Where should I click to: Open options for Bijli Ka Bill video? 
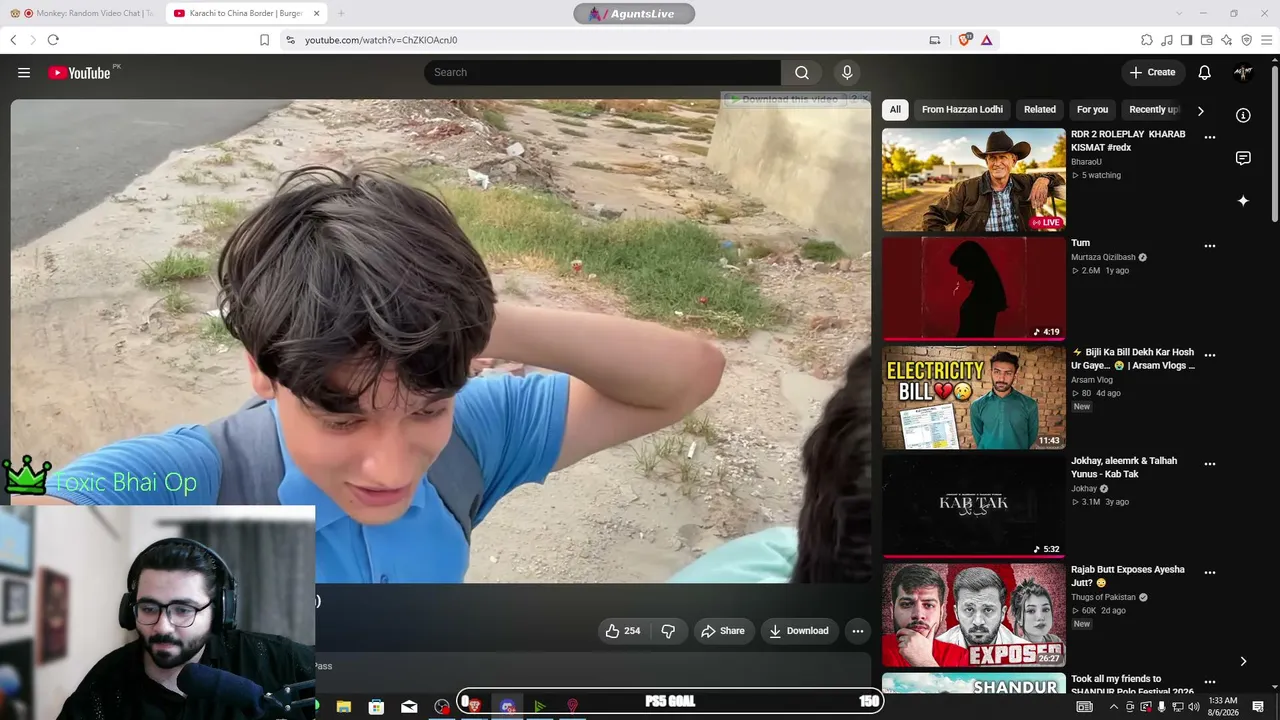(1210, 355)
